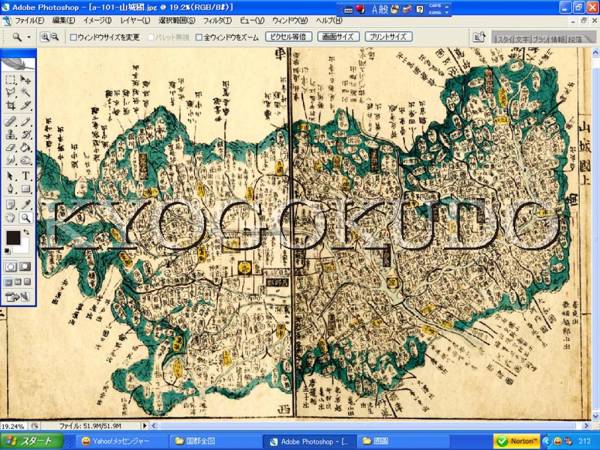Open the File Browser icon near palette well
The width and height of the screenshot is (600, 450).
(x=479, y=37)
